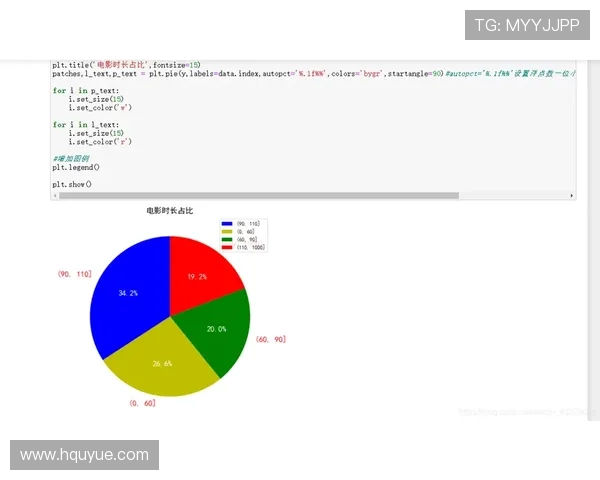
Task: Click the yellow legend color swatch
Action: click(228, 232)
